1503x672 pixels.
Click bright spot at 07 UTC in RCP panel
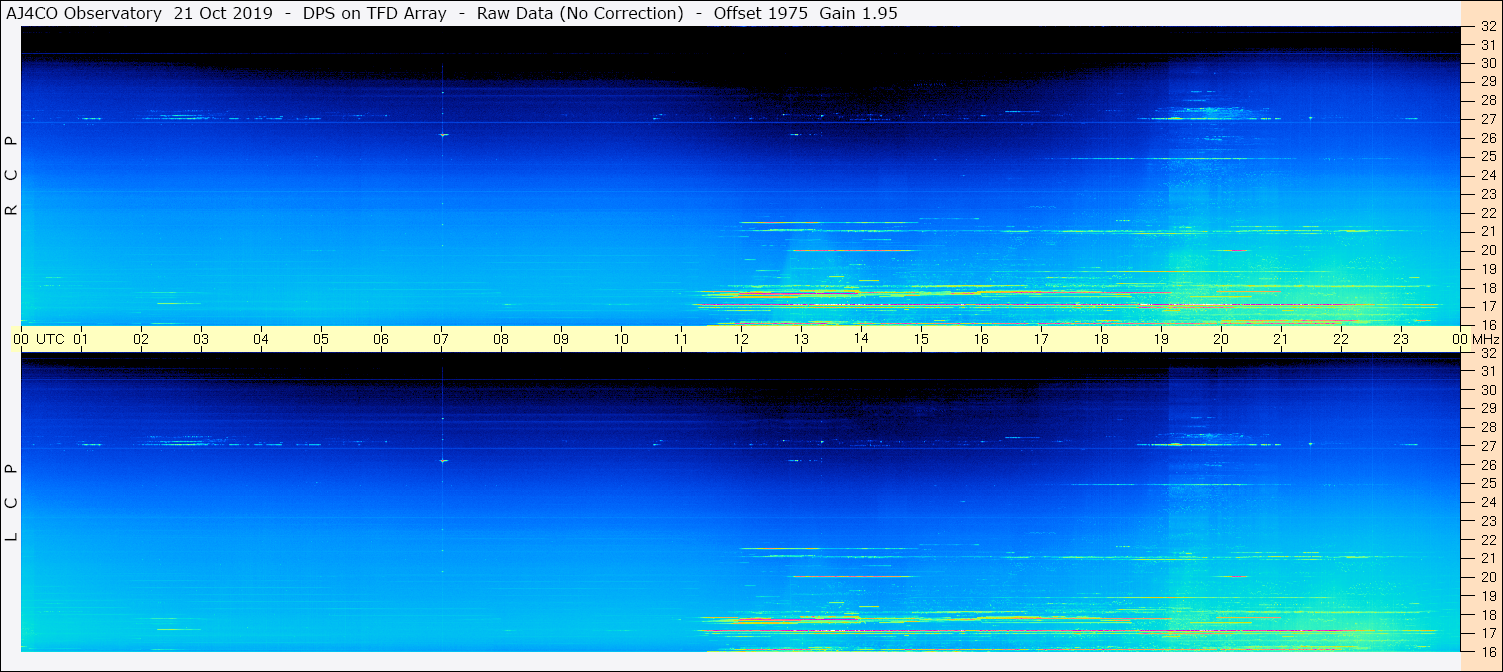442,134
